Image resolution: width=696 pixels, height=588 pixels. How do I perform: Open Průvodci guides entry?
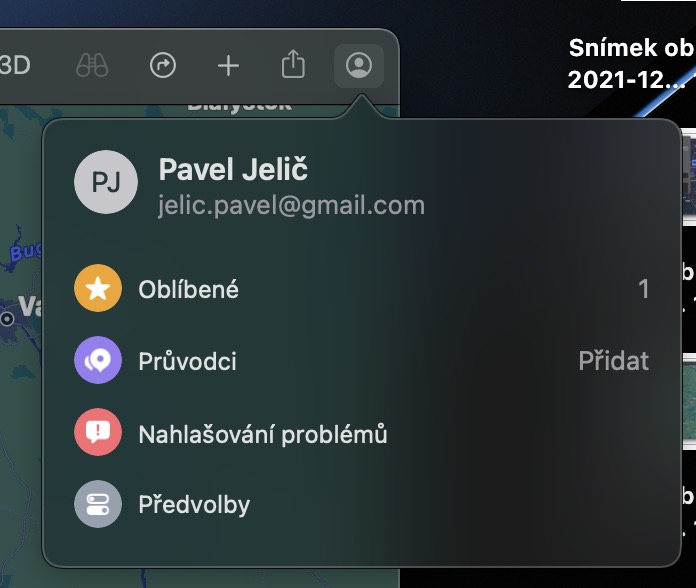361,360
